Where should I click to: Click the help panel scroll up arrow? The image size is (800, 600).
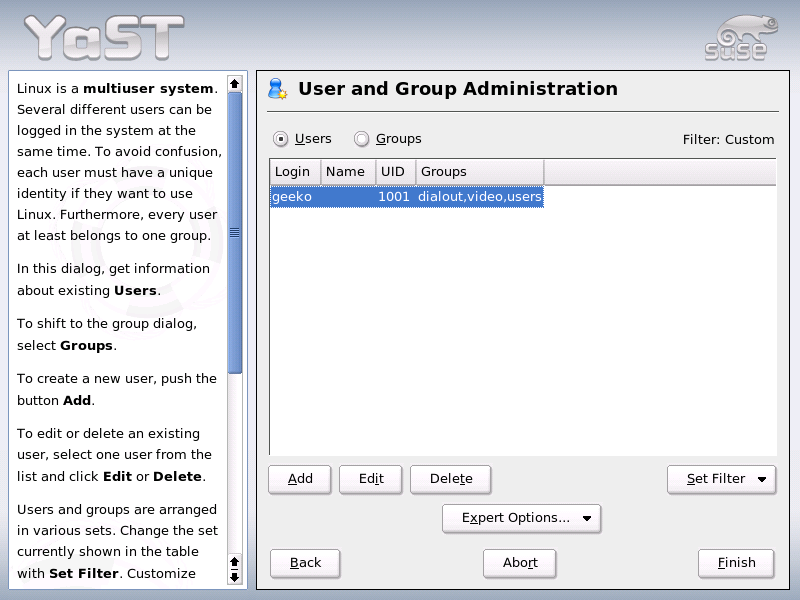coord(235,84)
